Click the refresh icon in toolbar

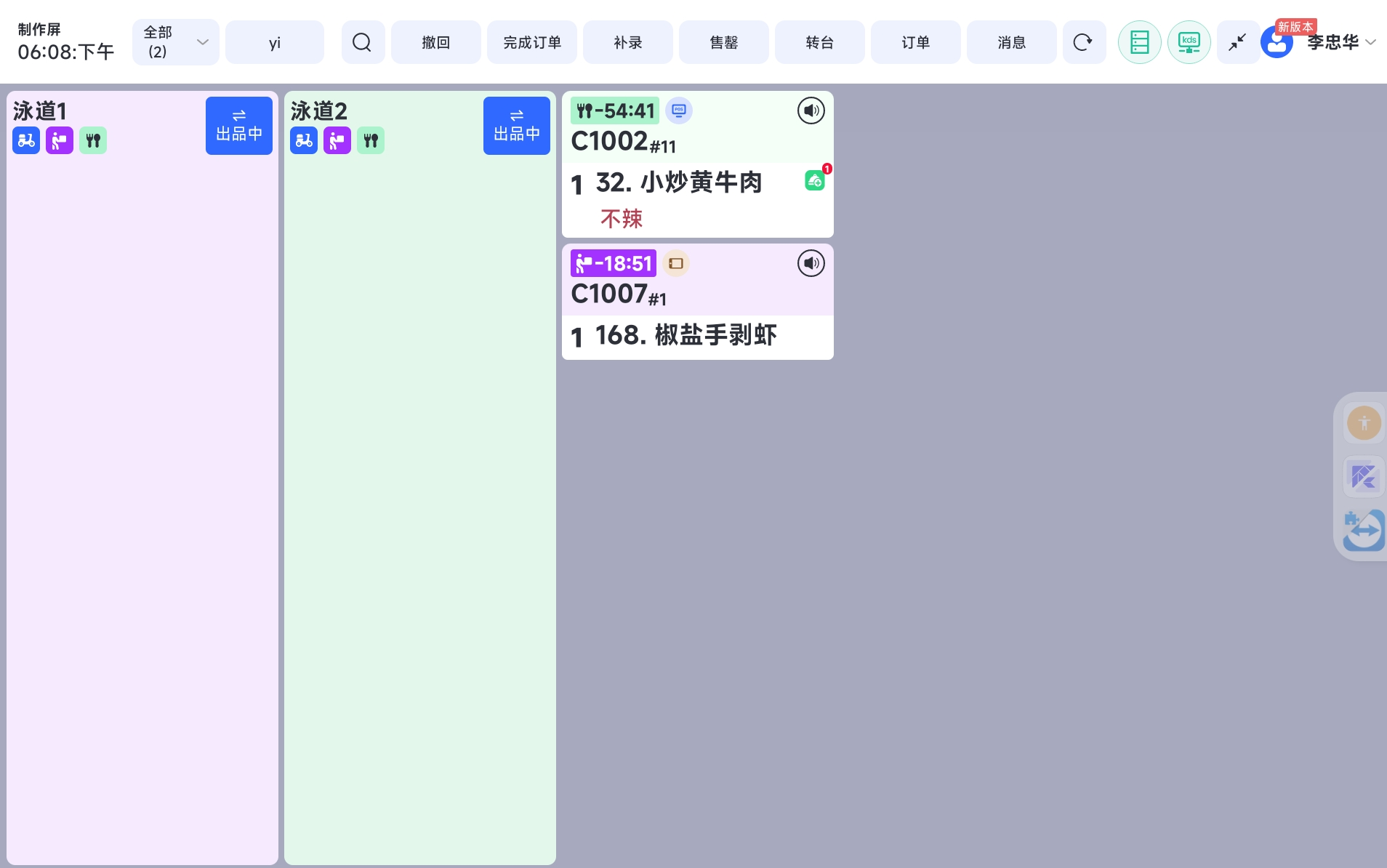pos(1083,42)
